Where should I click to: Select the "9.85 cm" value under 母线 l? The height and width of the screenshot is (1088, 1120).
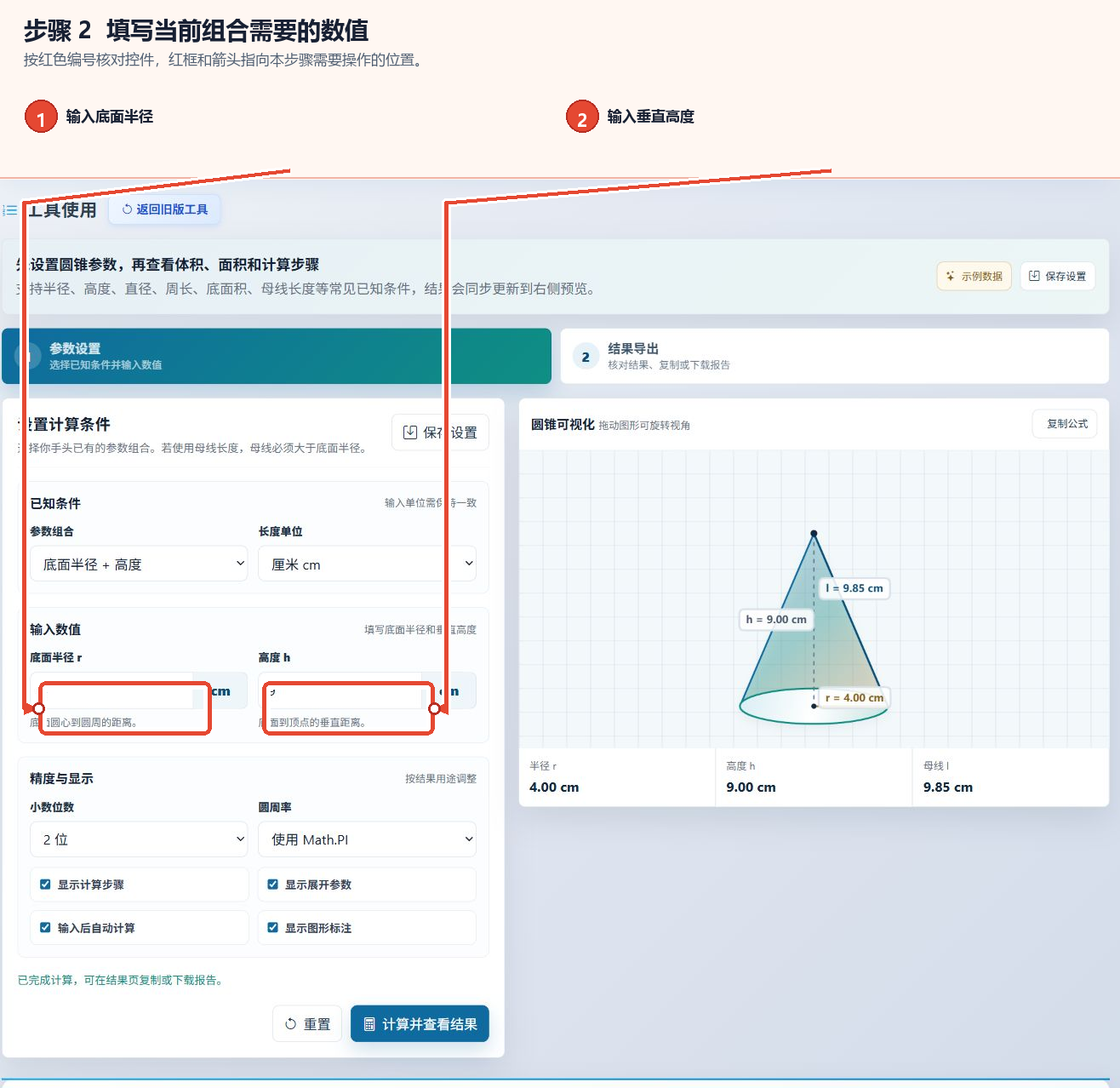[948, 787]
